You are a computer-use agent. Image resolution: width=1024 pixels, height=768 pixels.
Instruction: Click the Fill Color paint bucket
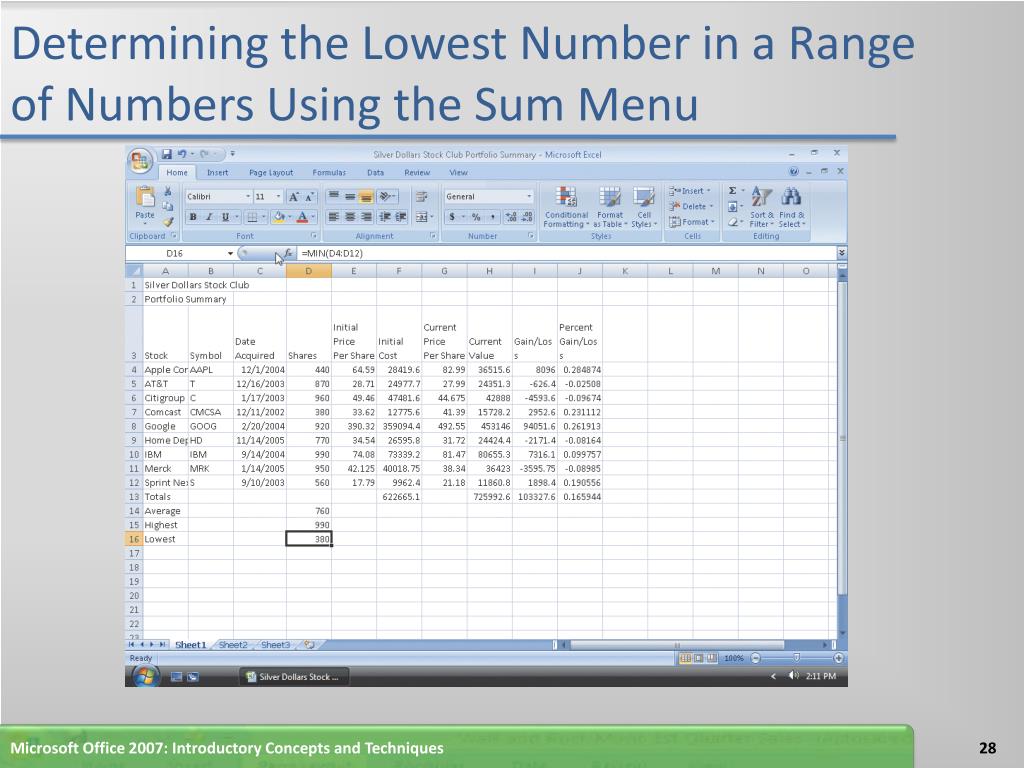tap(279, 217)
